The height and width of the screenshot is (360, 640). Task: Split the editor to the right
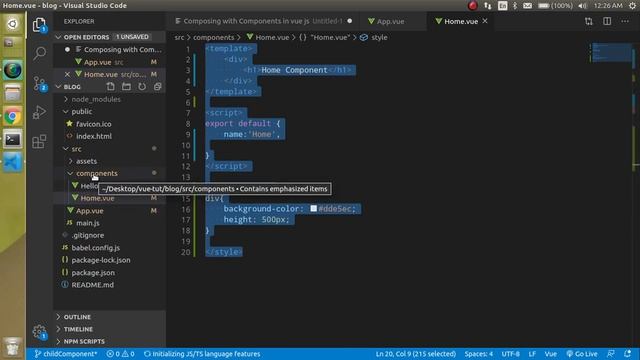pos(607,21)
